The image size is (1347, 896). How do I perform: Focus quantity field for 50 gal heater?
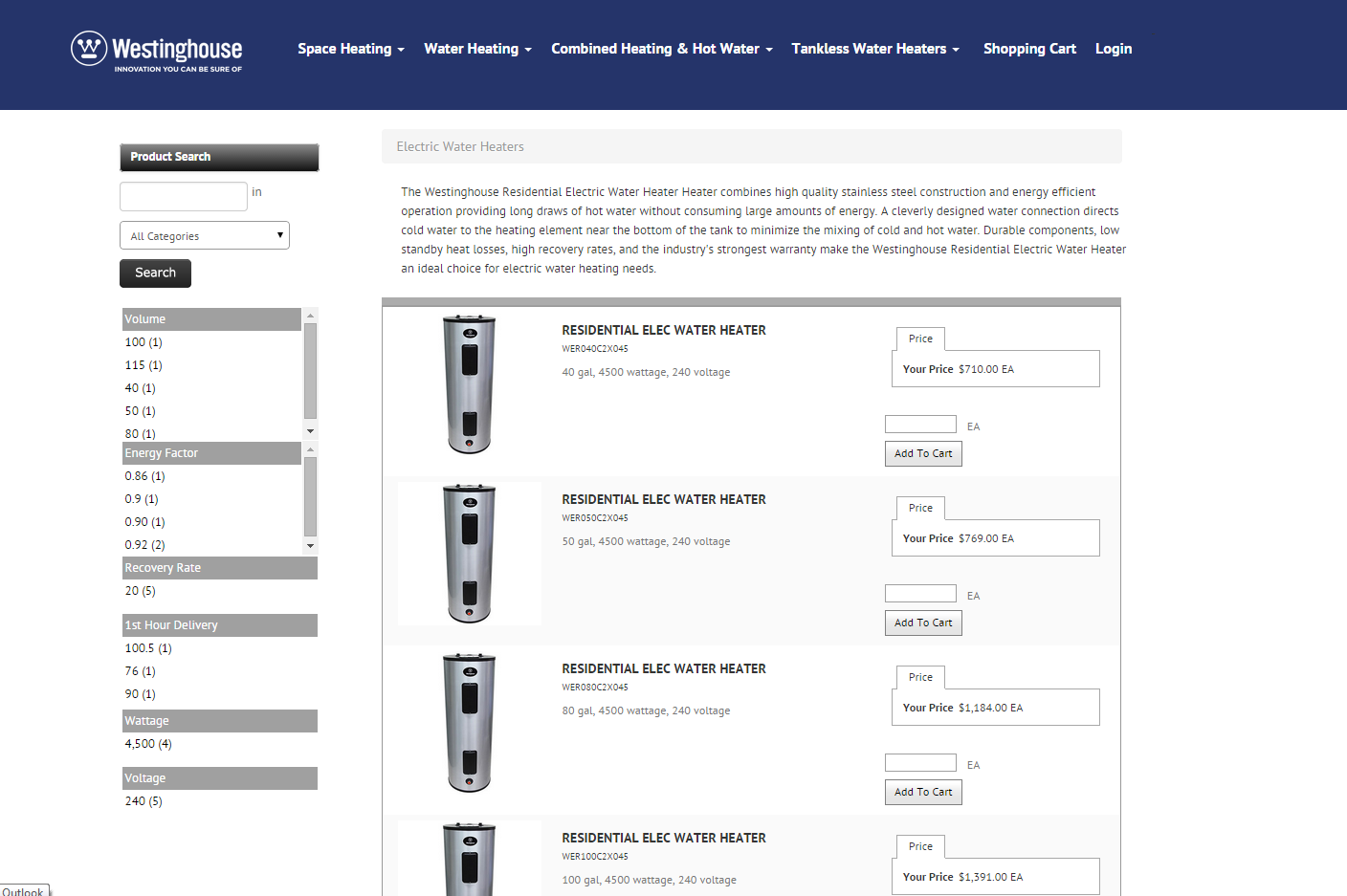(x=920, y=594)
